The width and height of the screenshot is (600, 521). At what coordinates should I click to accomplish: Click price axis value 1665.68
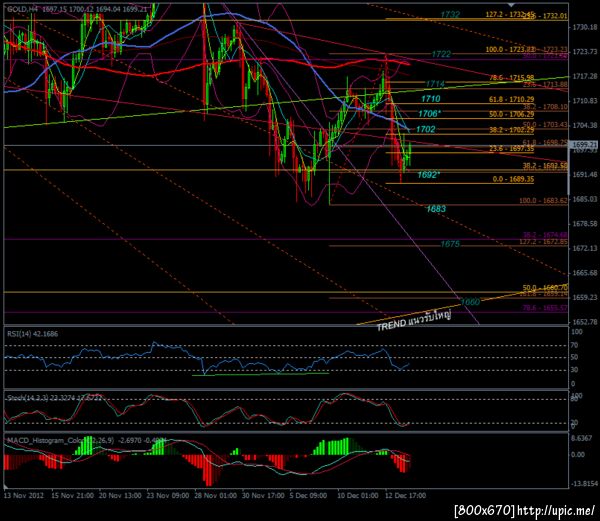tap(585, 273)
